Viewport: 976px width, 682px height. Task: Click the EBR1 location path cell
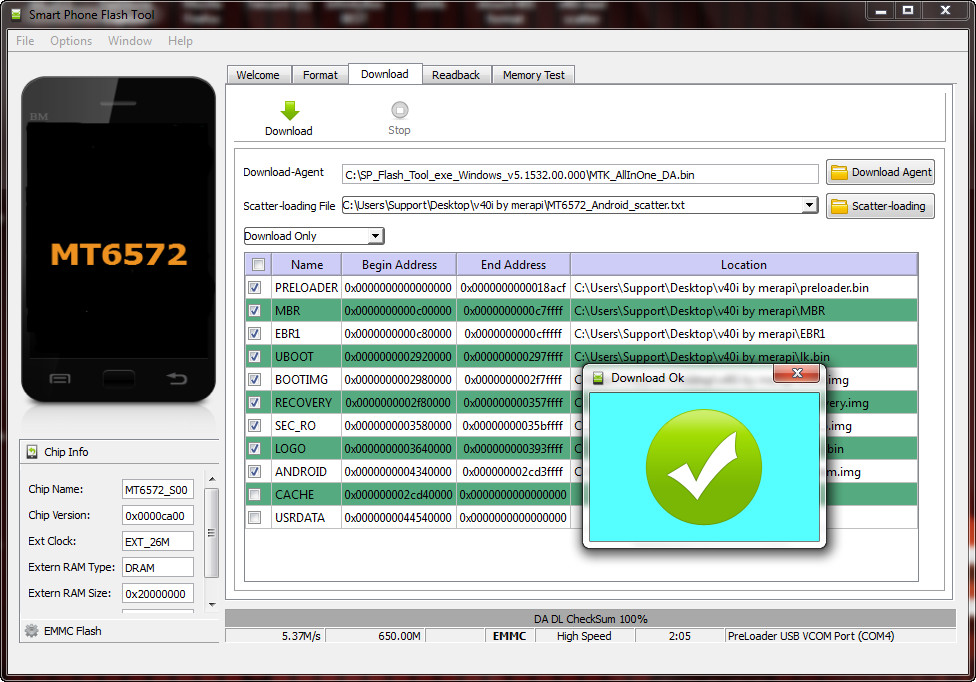(744, 334)
